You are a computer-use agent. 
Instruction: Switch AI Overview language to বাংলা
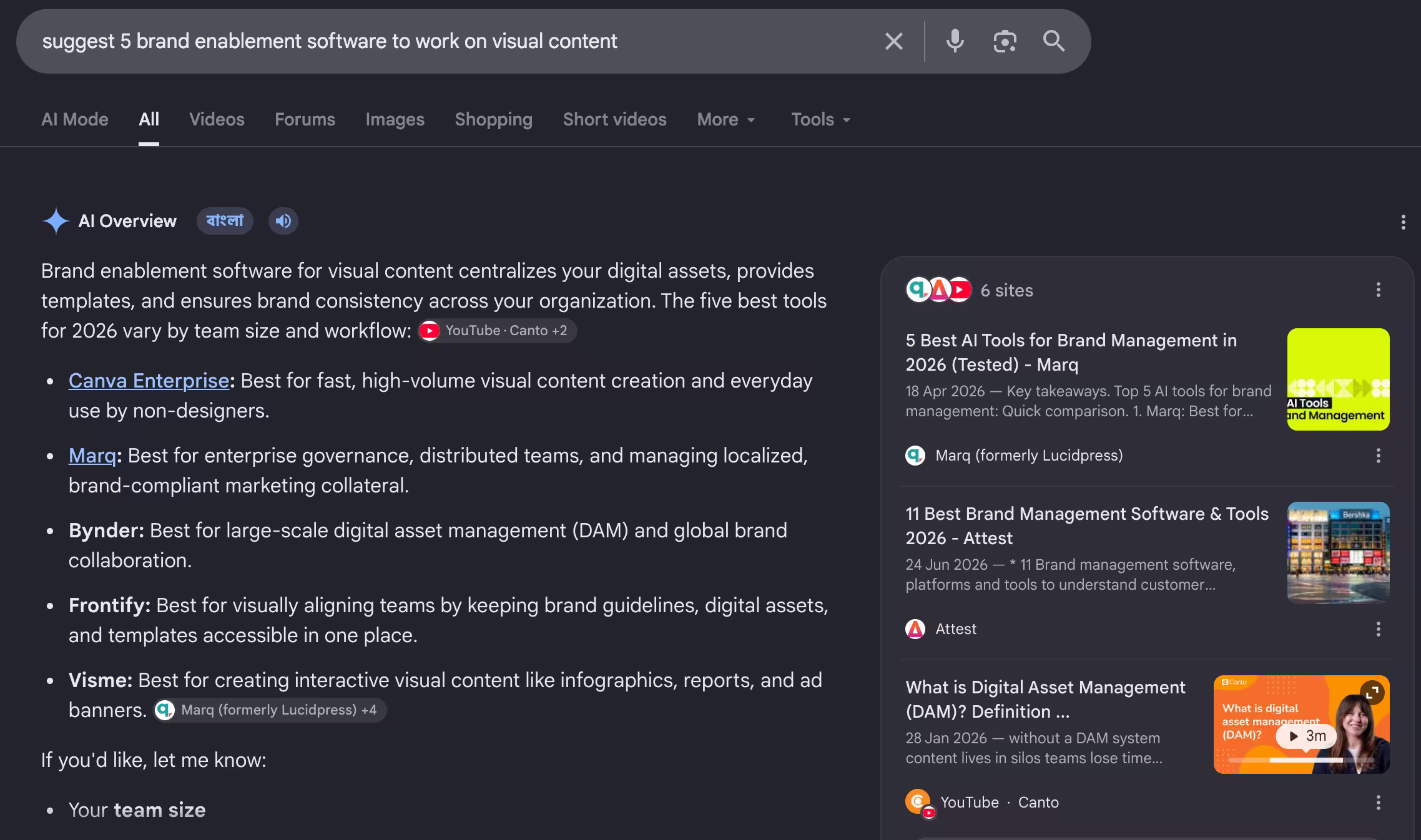(x=225, y=221)
